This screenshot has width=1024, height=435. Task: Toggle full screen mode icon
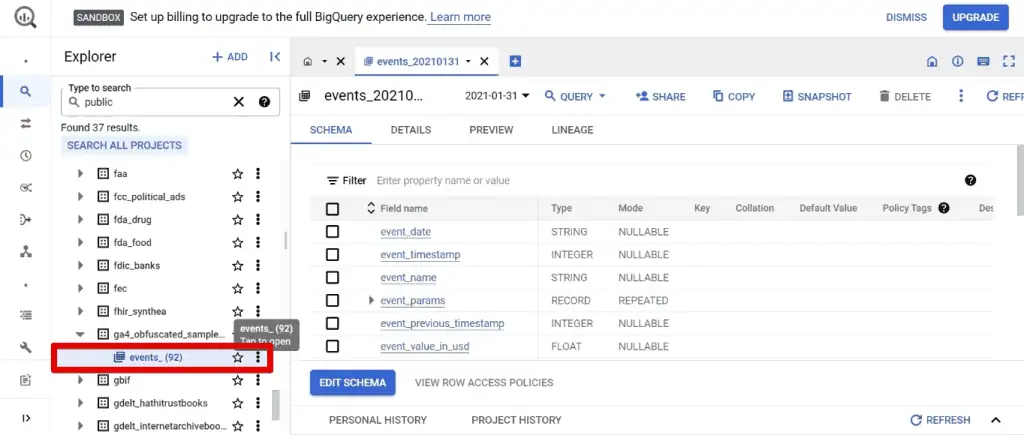tap(1009, 61)
